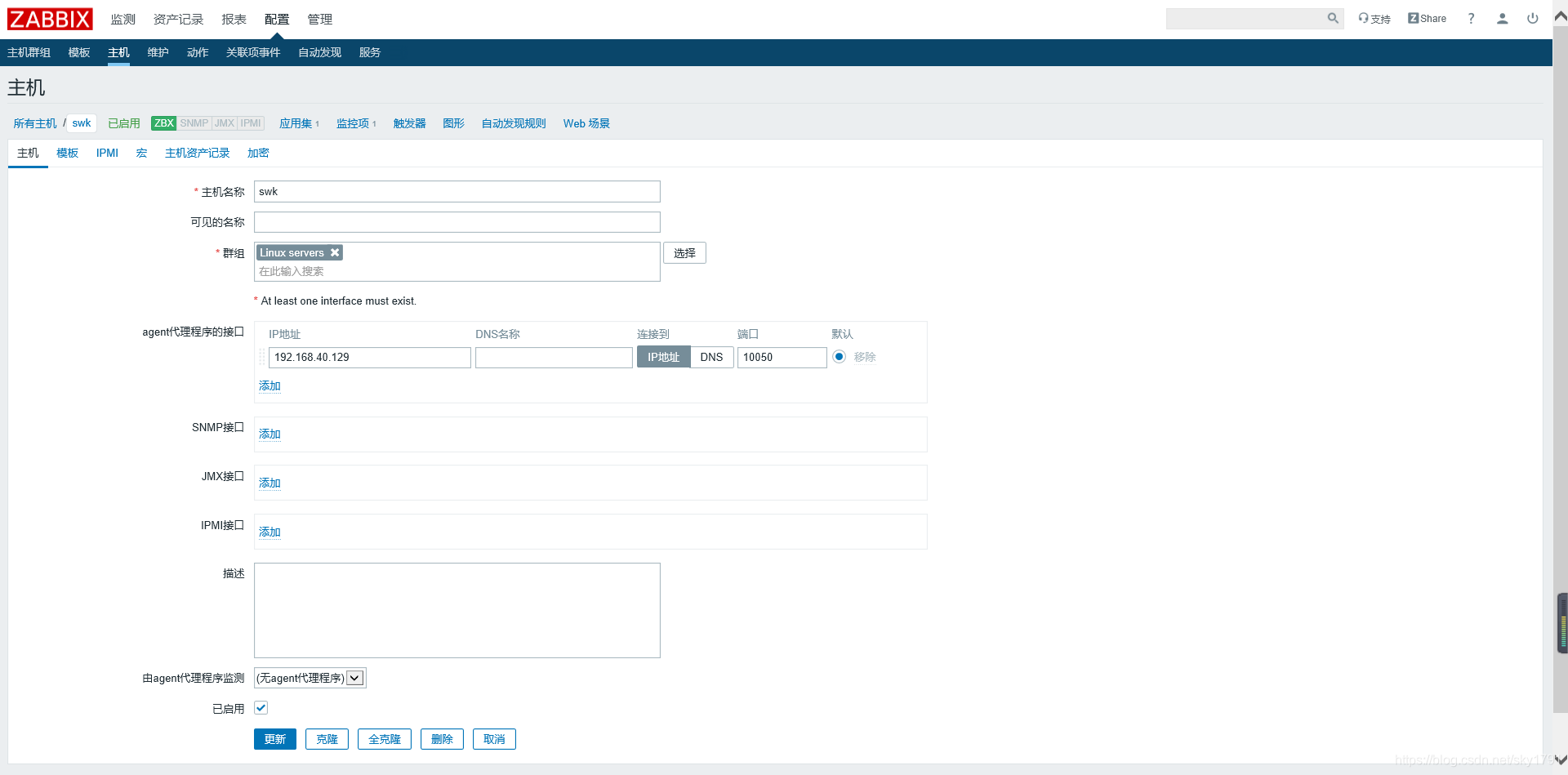Select the default interface radio button
This screenshot has height=775, width=1568.
[x=839, y=357]
